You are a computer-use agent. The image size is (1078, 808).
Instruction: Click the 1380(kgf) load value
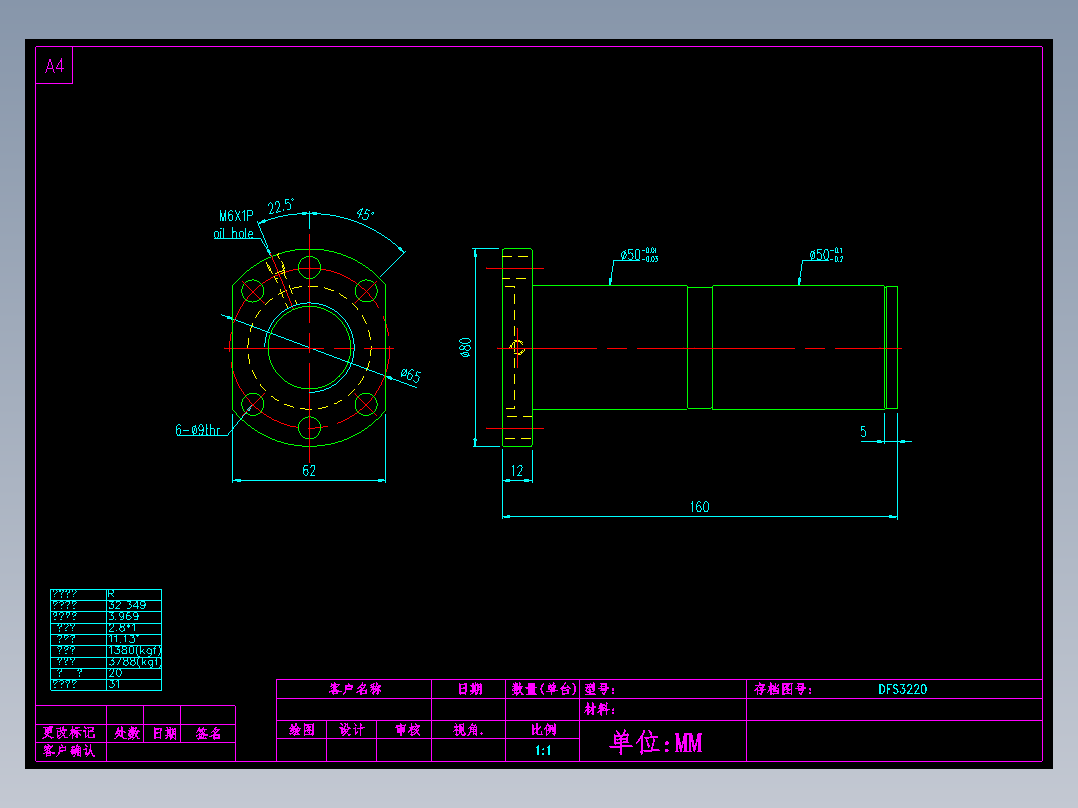pos(135,650)
